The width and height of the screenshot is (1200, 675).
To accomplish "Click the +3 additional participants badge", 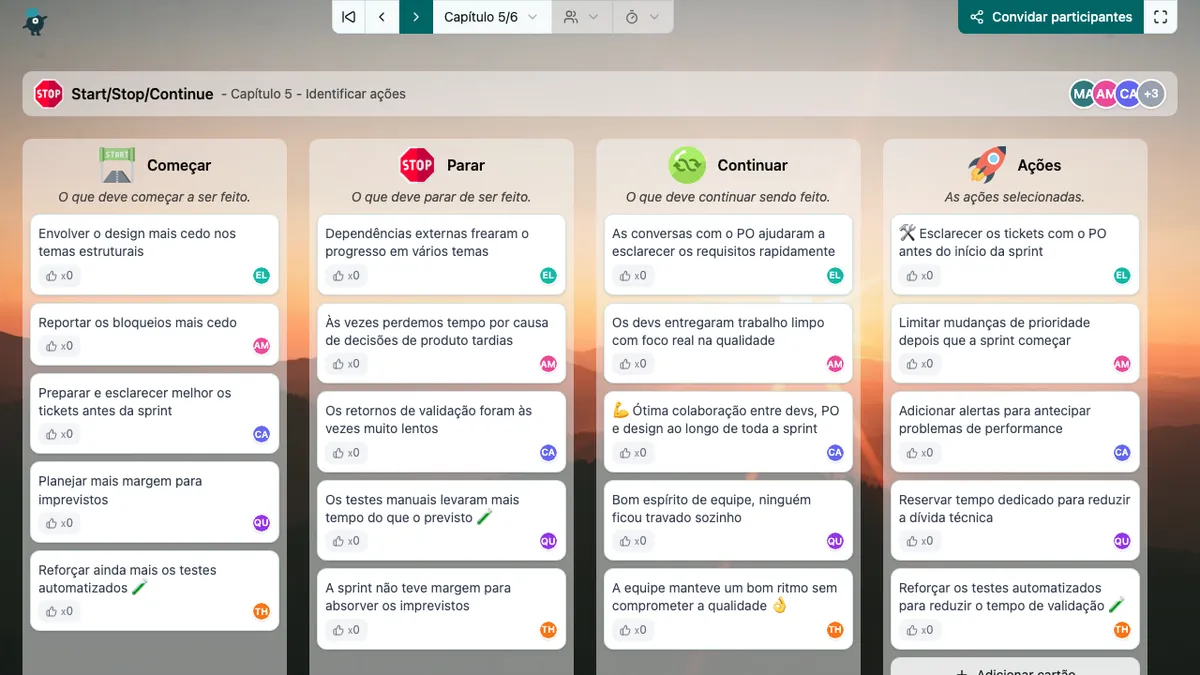I will 1151,94.
